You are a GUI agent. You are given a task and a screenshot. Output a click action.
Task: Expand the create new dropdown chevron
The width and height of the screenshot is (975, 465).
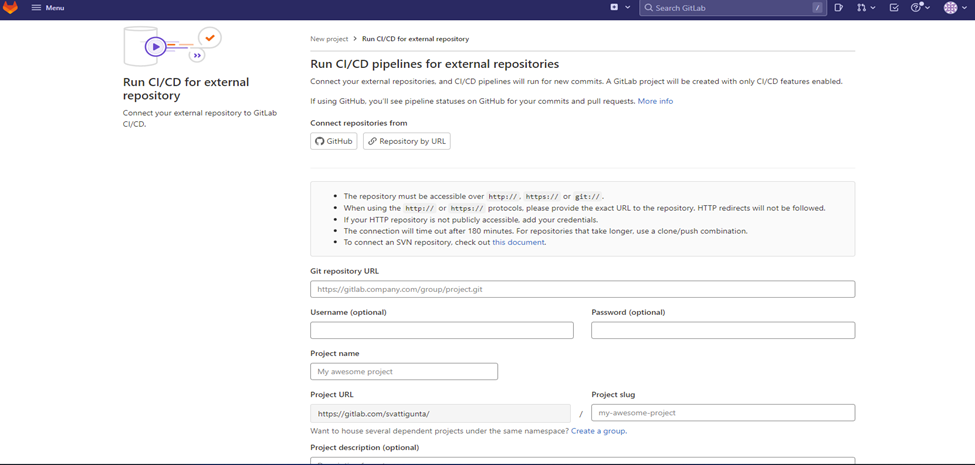pos(627,7)
